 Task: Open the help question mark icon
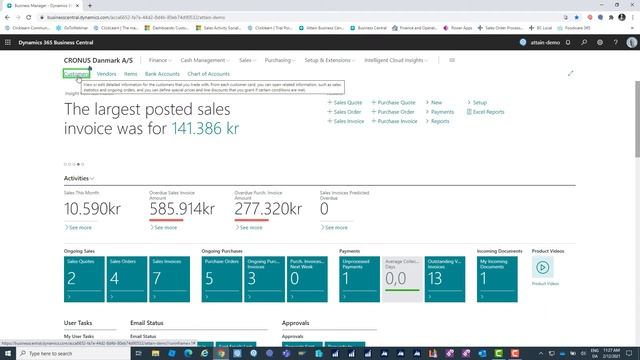tap(616, 42)
